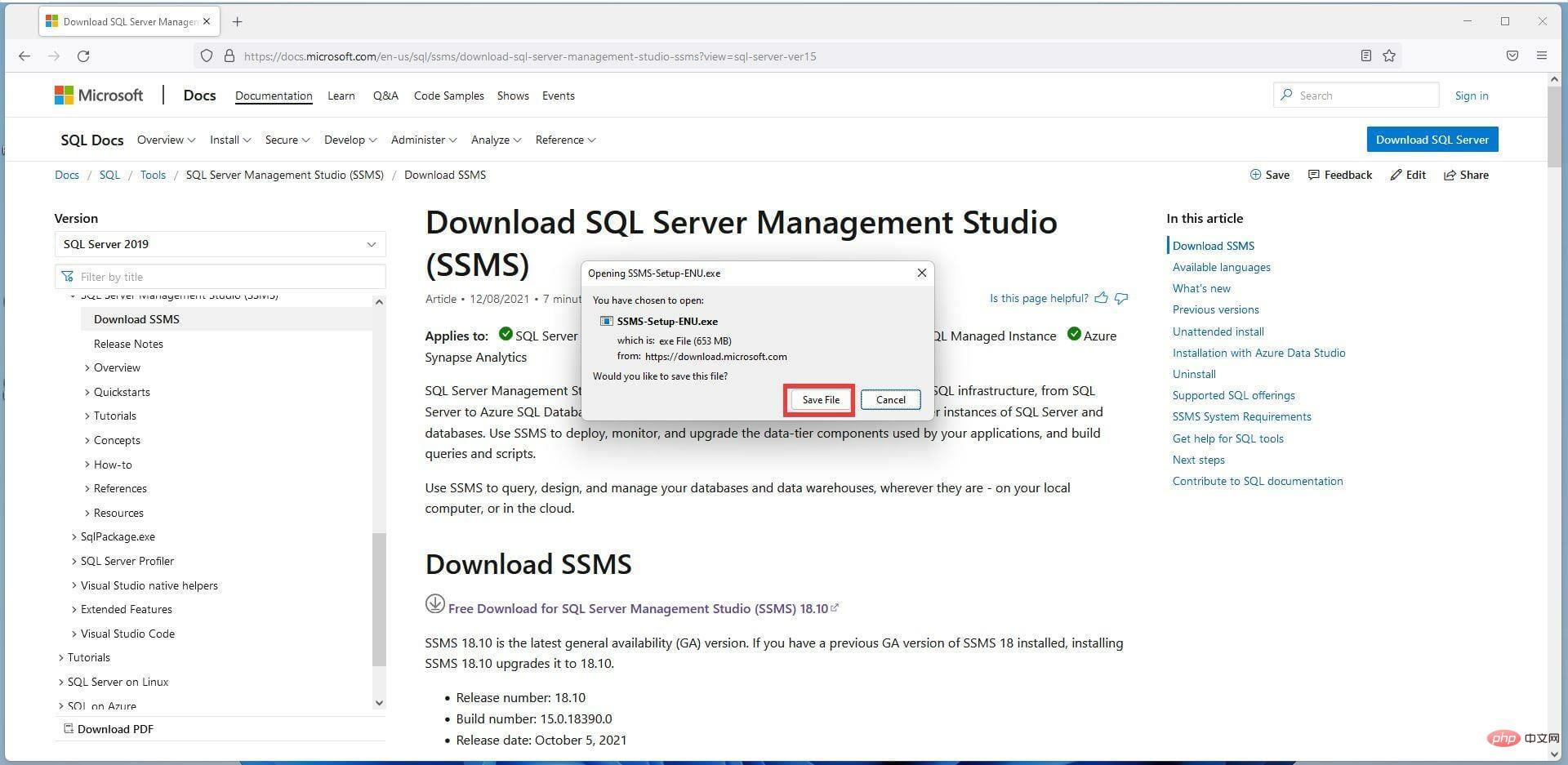Click Sign in link
Viewport: 1568px width, 765px height.
pos(1472,96)
